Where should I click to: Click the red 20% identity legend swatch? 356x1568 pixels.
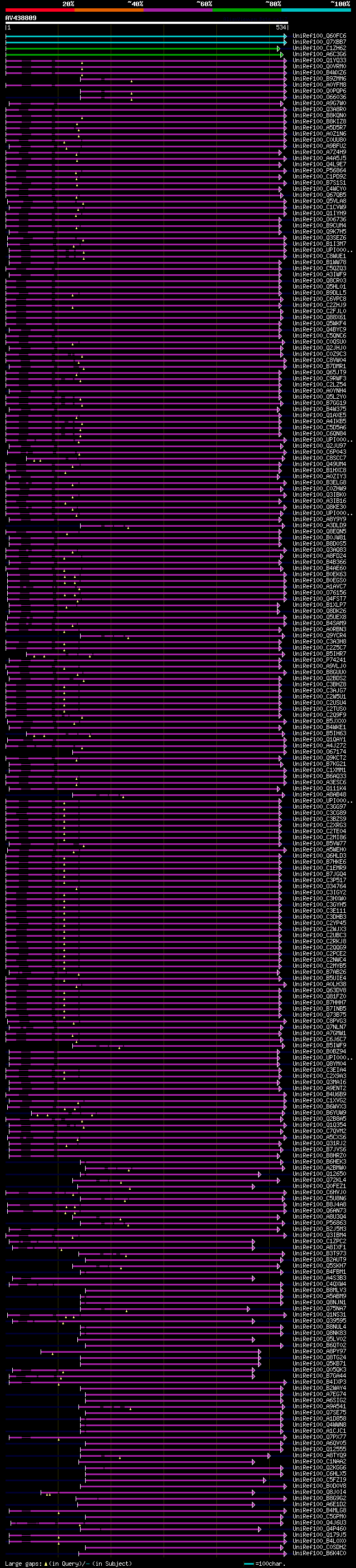(x=40, y=10)
